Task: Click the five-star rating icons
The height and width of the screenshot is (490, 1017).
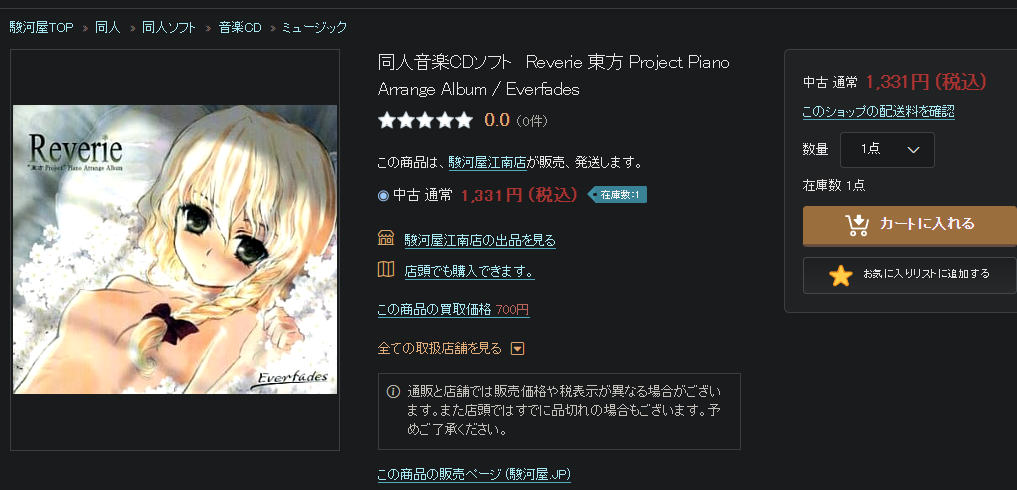Action: click(425, 120)
